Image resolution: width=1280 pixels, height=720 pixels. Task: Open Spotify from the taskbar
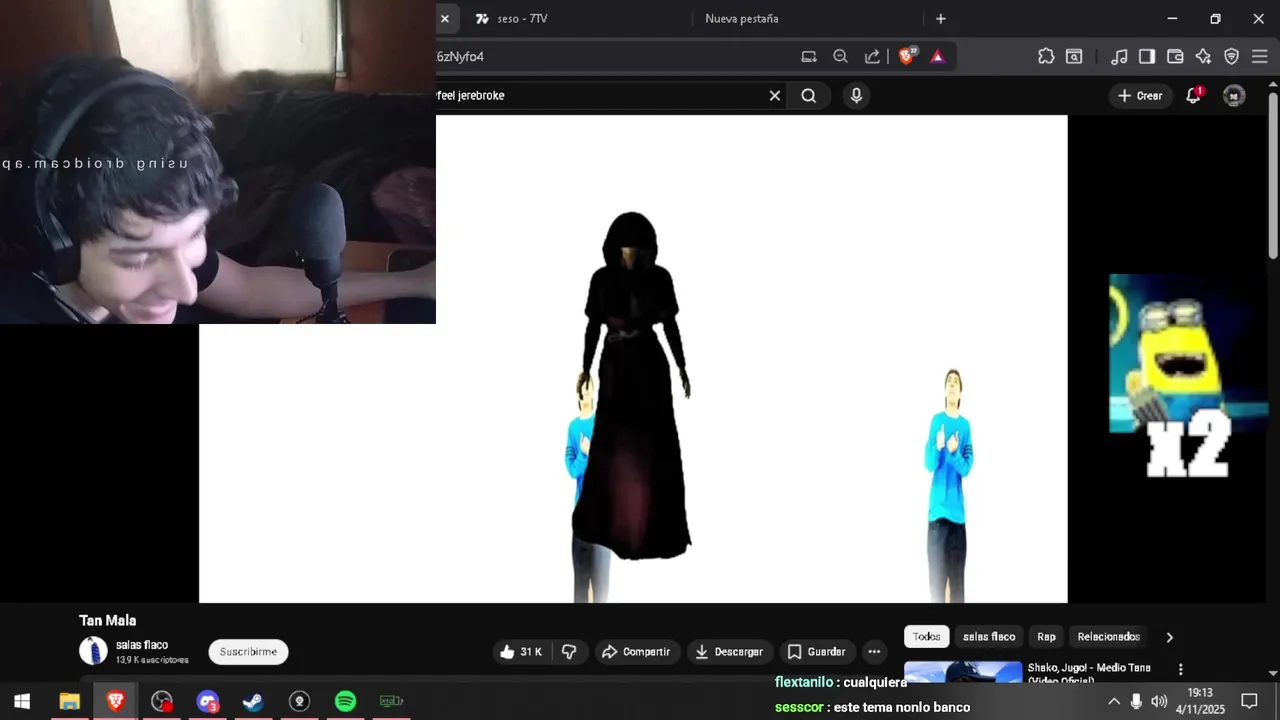pyautogui.click(x=345, y=701)
